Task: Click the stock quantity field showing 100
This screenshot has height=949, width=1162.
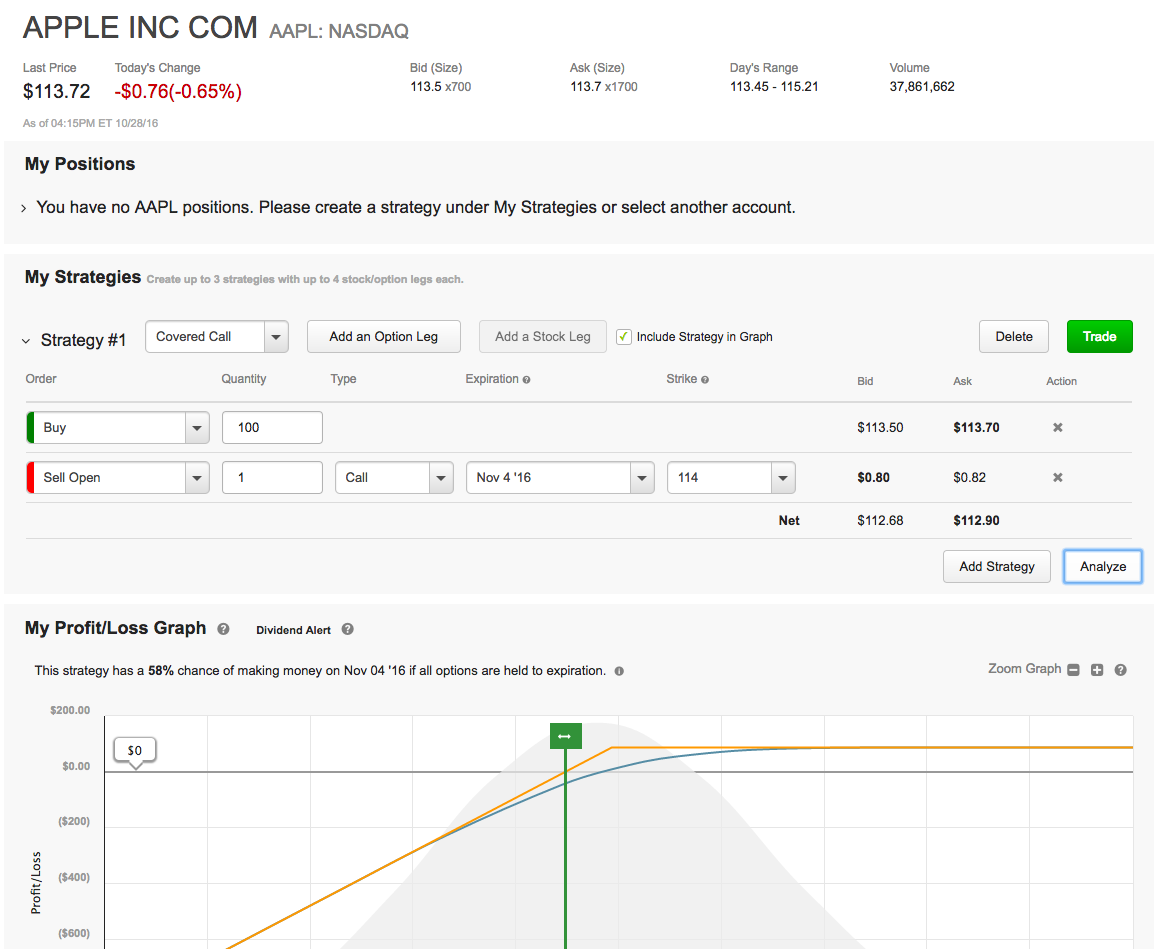Action: (x=272, y=427)
